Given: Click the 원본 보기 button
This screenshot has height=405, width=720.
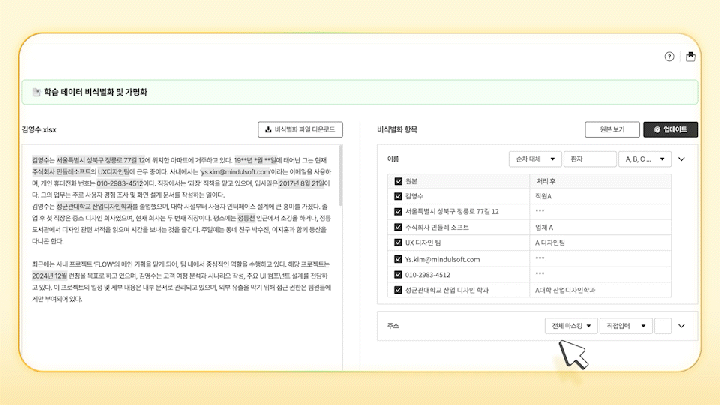Looking at the screenshot, I should (612, 129).
